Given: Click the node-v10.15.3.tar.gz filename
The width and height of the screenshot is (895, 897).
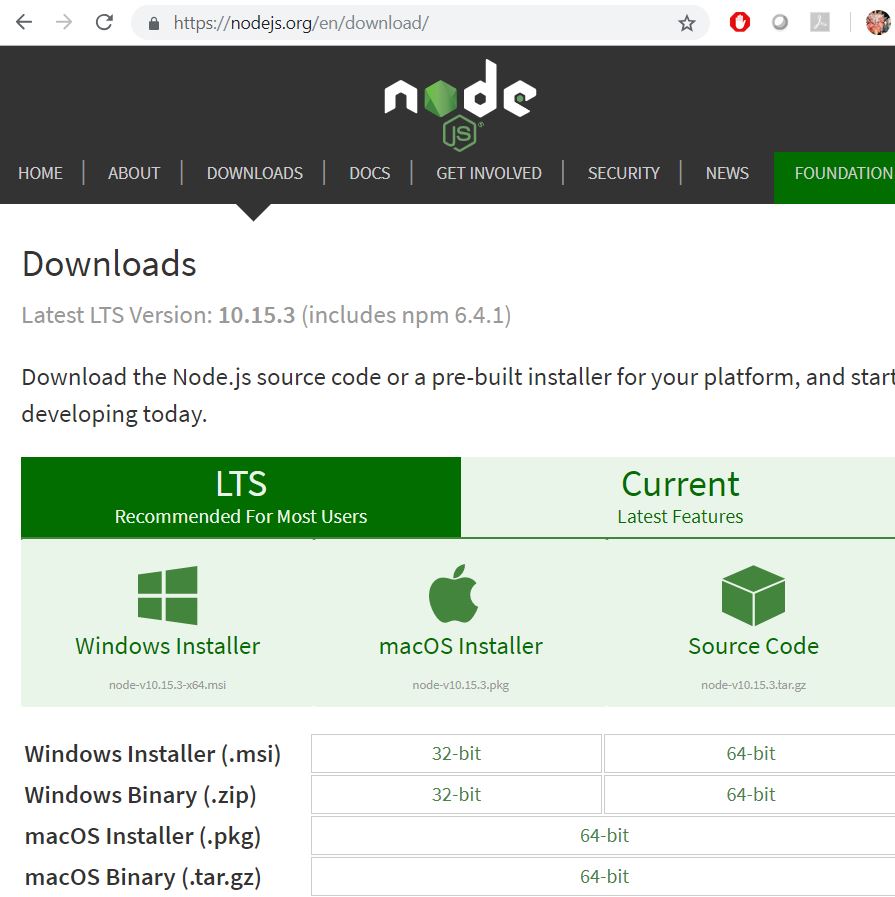Looking at the screenshot, I should (753, 685).
